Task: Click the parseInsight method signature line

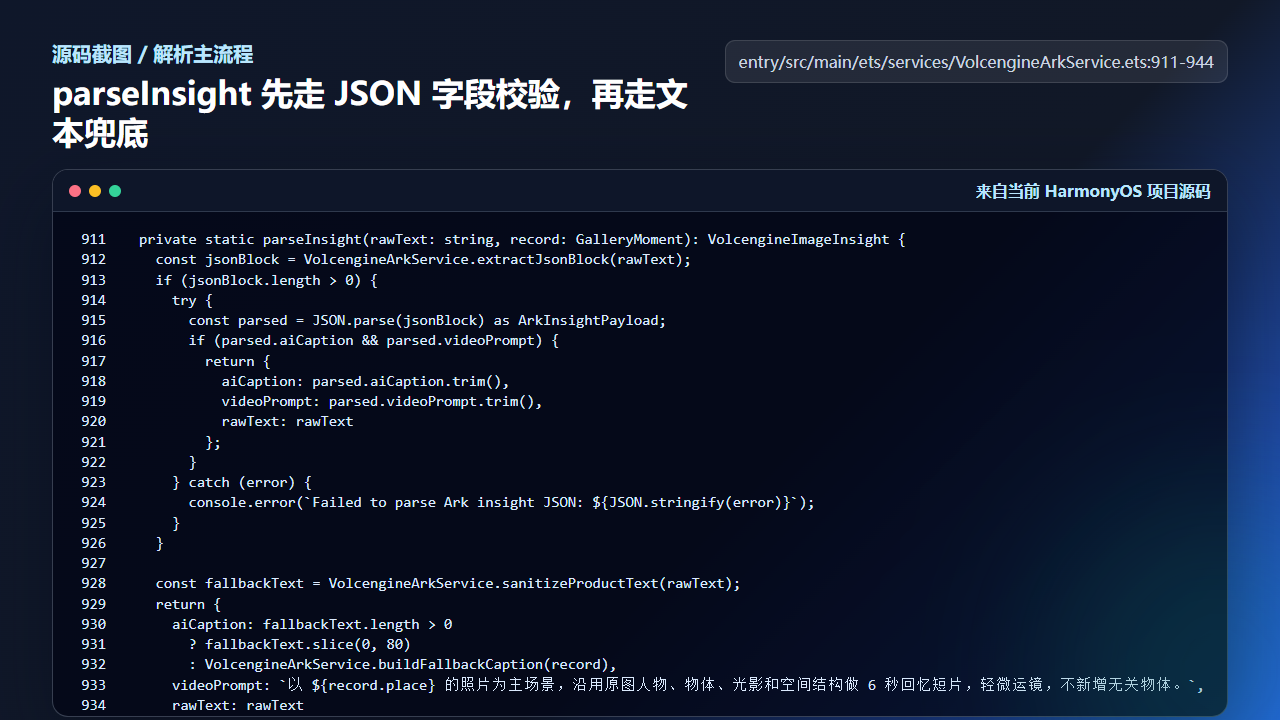Action: pyautogui.click(x=521, y=239)
